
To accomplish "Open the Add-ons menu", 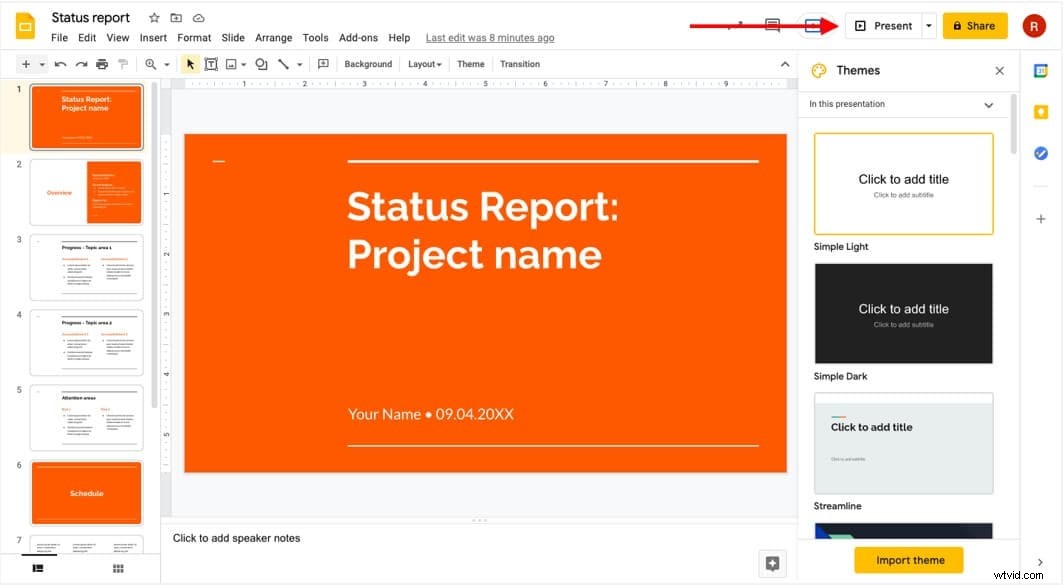I will point(358,37).
